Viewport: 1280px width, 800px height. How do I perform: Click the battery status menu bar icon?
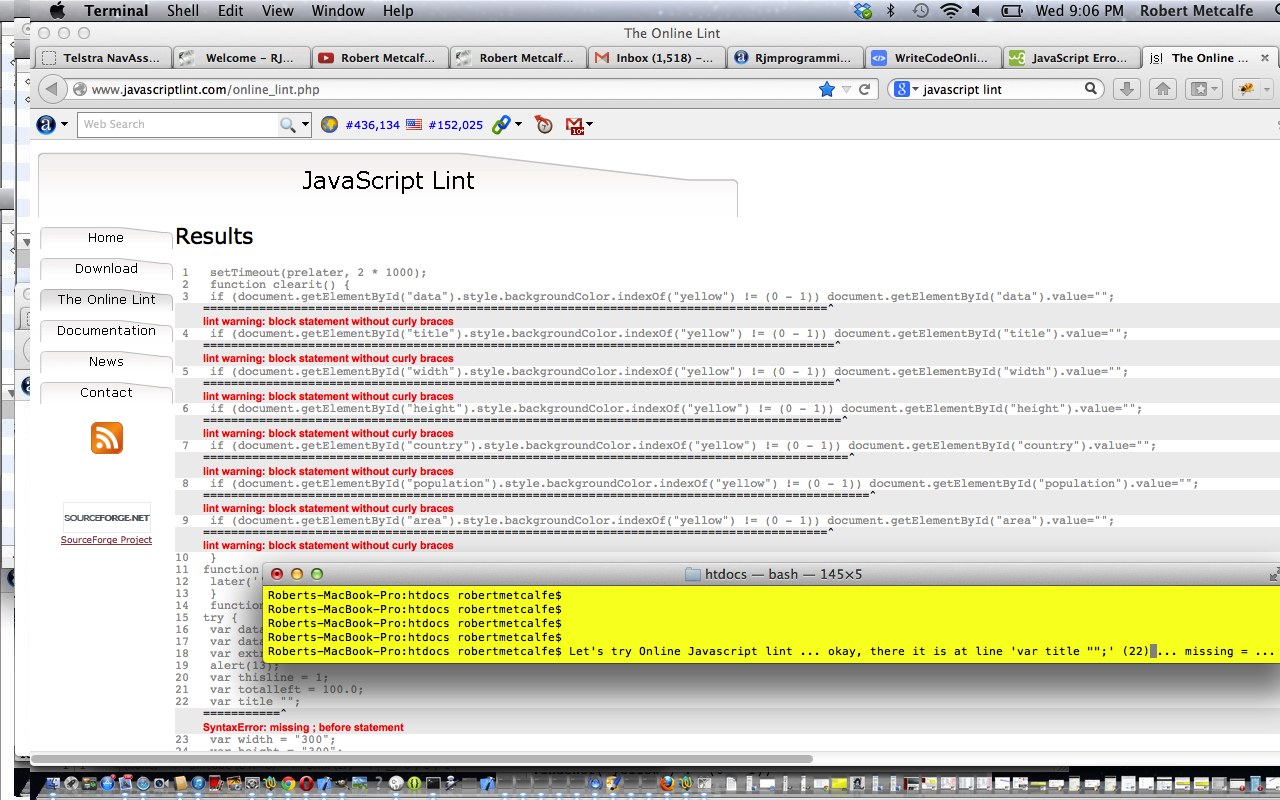pos(1012,11)
